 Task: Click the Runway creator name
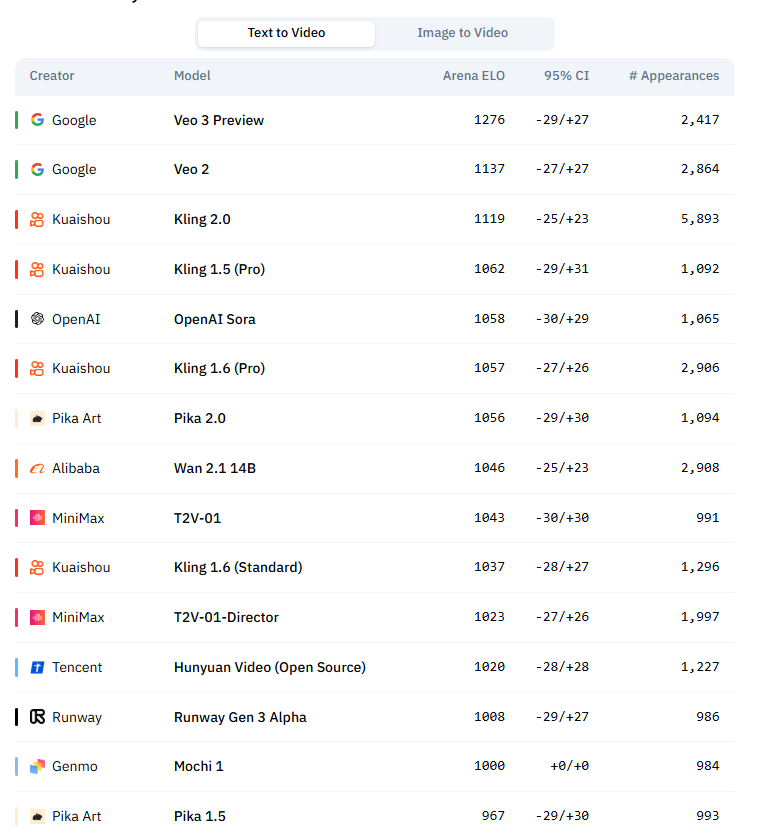click(x=77, y=717)
